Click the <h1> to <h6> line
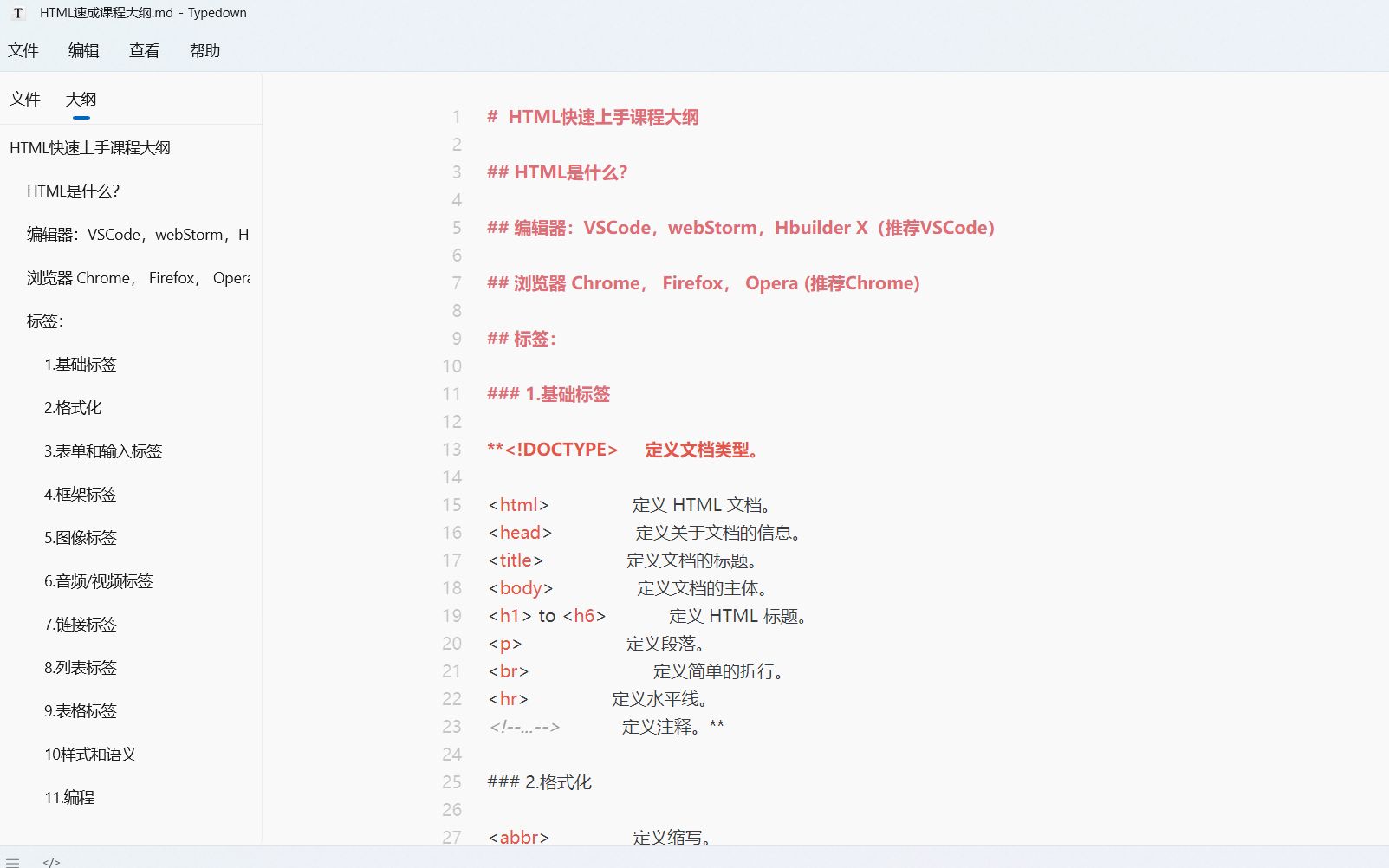The height and width of the screenshot is (868, 1389). click(x=647, y=616)
